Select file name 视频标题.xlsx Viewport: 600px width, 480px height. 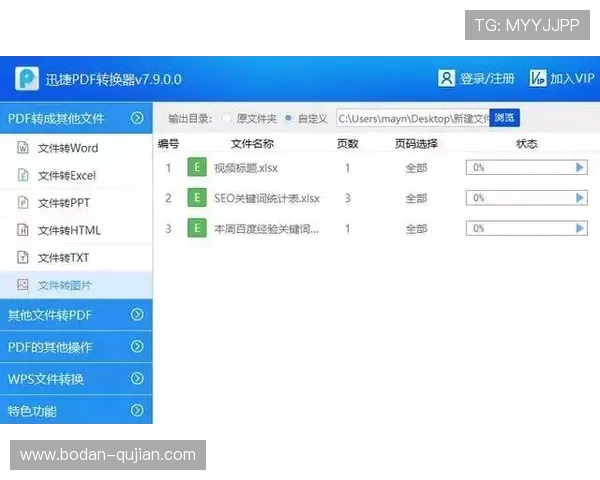tap(246, 168)
